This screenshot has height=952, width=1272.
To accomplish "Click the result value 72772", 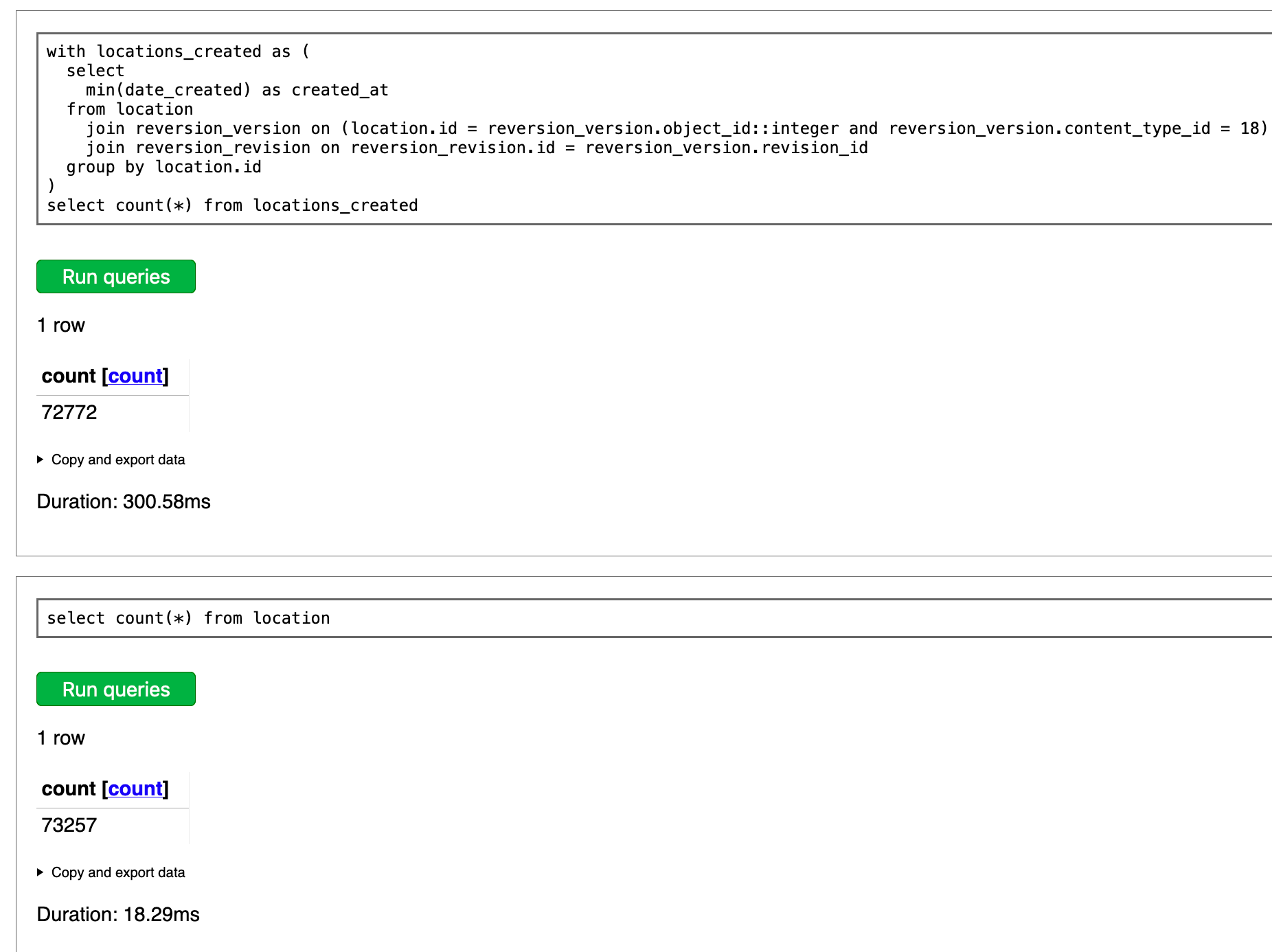I will tap(68, 412).
